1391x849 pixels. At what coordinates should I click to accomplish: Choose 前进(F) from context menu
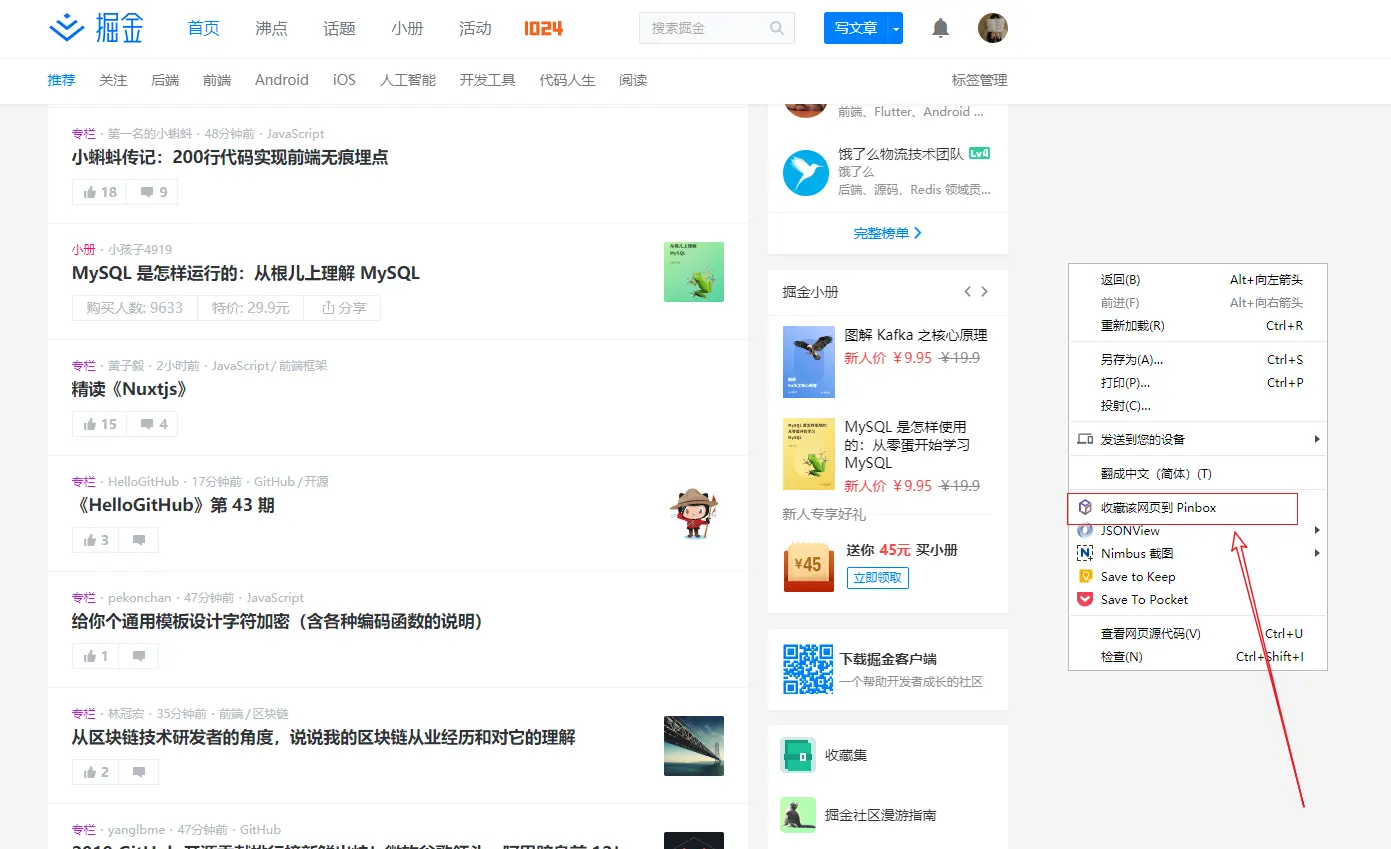1198,303
